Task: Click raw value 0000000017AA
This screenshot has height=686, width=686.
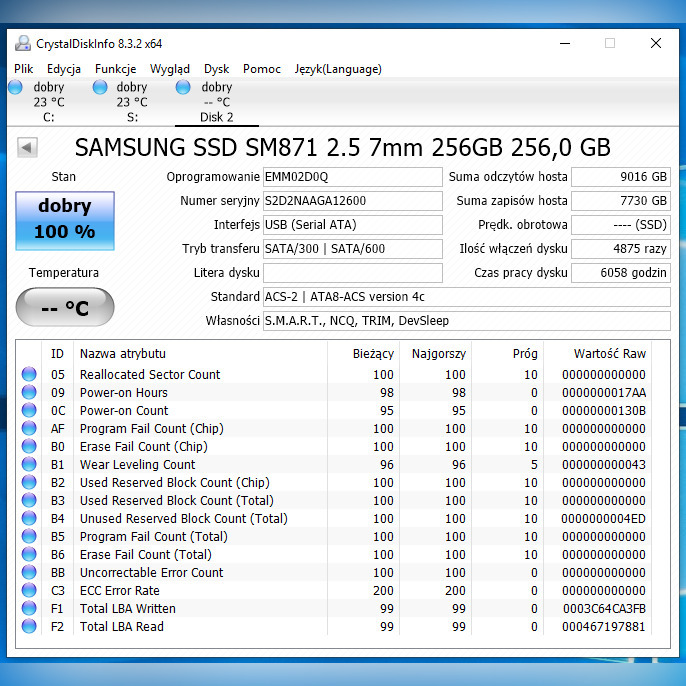Action: pos(604,392)
